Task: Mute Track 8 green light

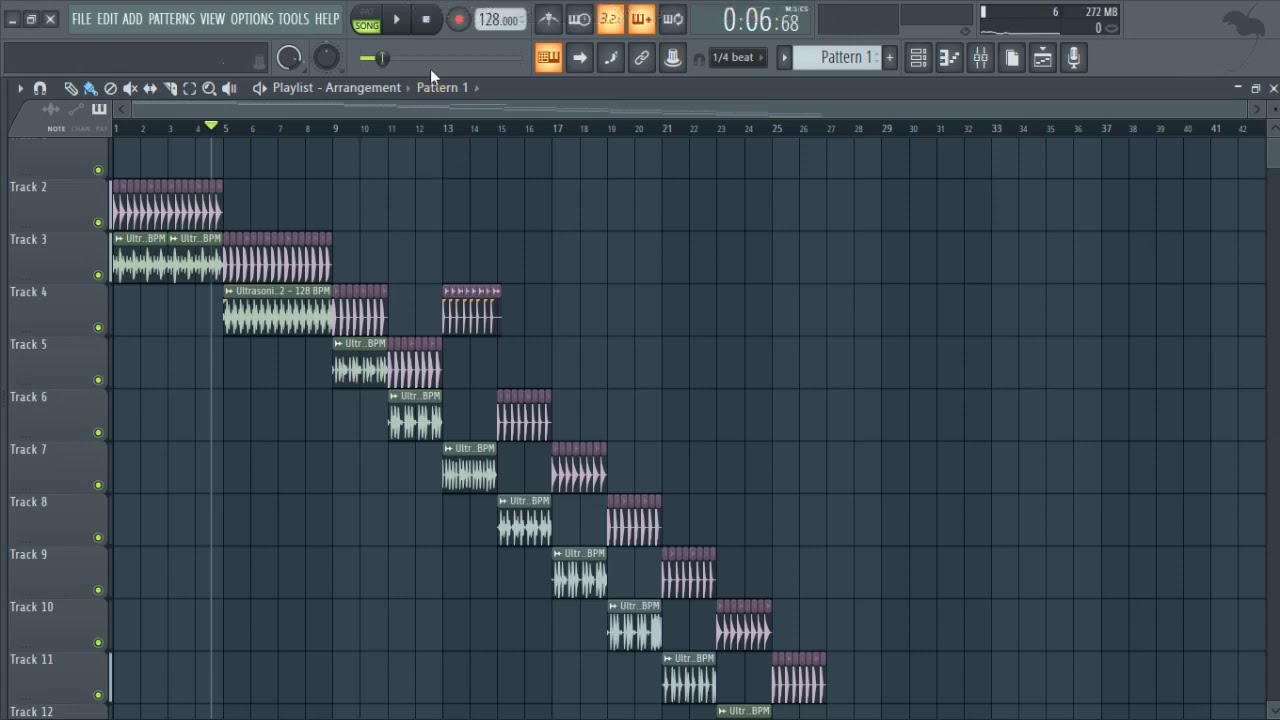Action: point(98,537)
